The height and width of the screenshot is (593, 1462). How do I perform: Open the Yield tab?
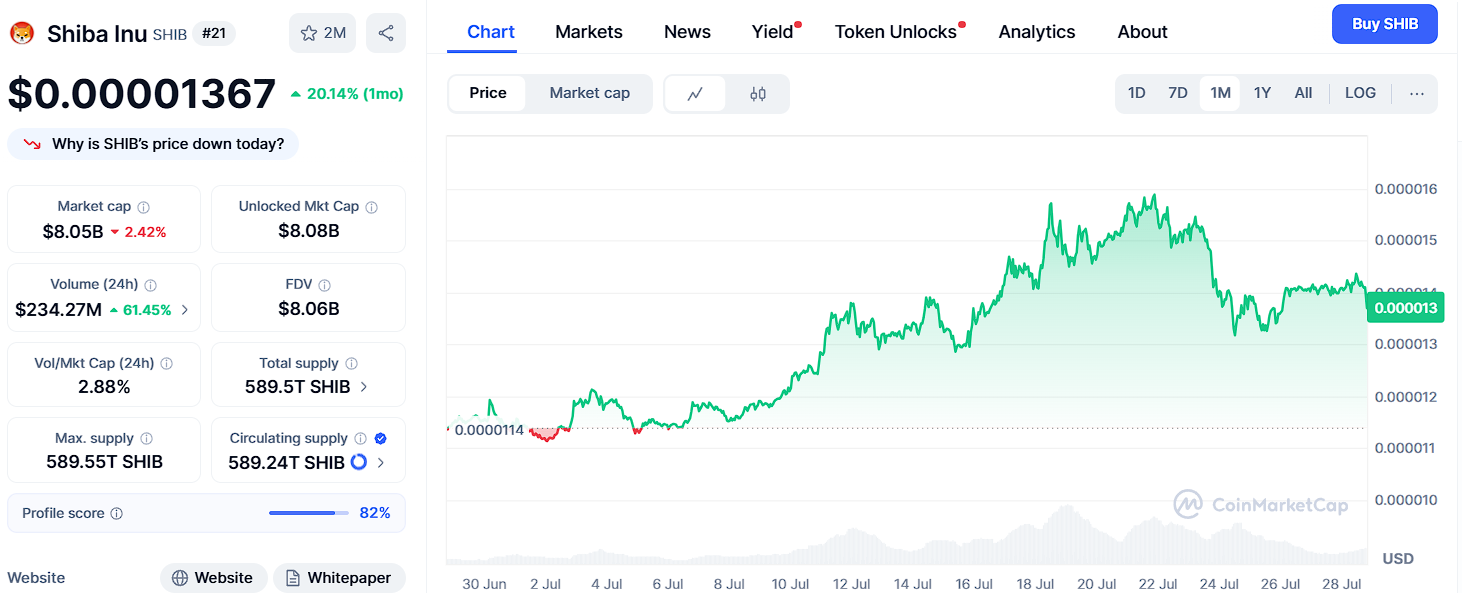click(773, 32)
